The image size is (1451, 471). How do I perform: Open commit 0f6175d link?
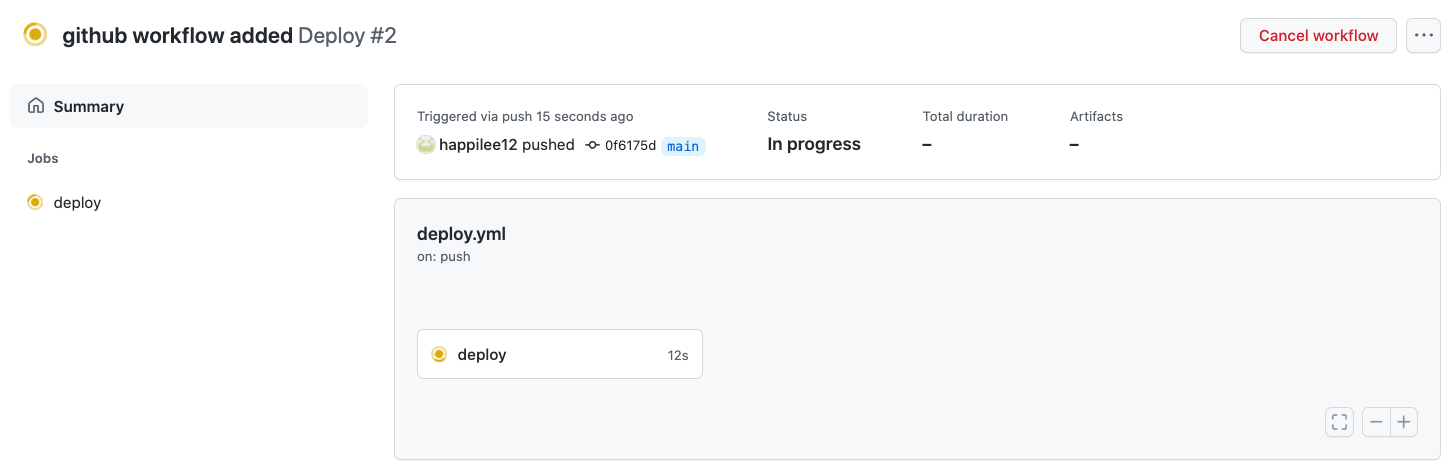coord(630,146)
